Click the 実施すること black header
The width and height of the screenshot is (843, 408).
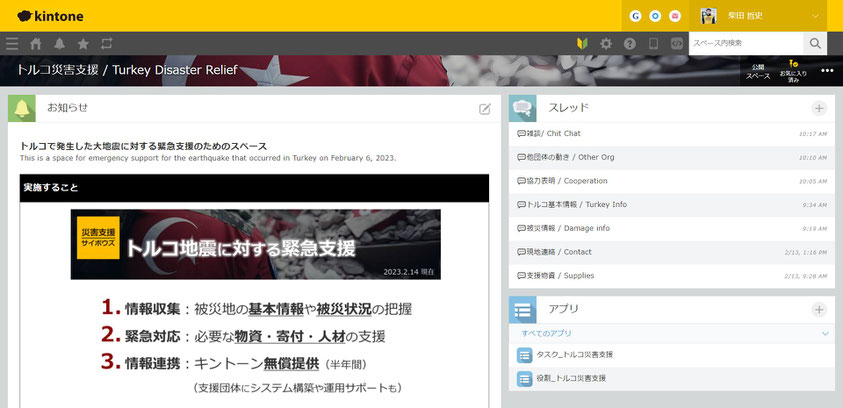(x=254, y=188)
